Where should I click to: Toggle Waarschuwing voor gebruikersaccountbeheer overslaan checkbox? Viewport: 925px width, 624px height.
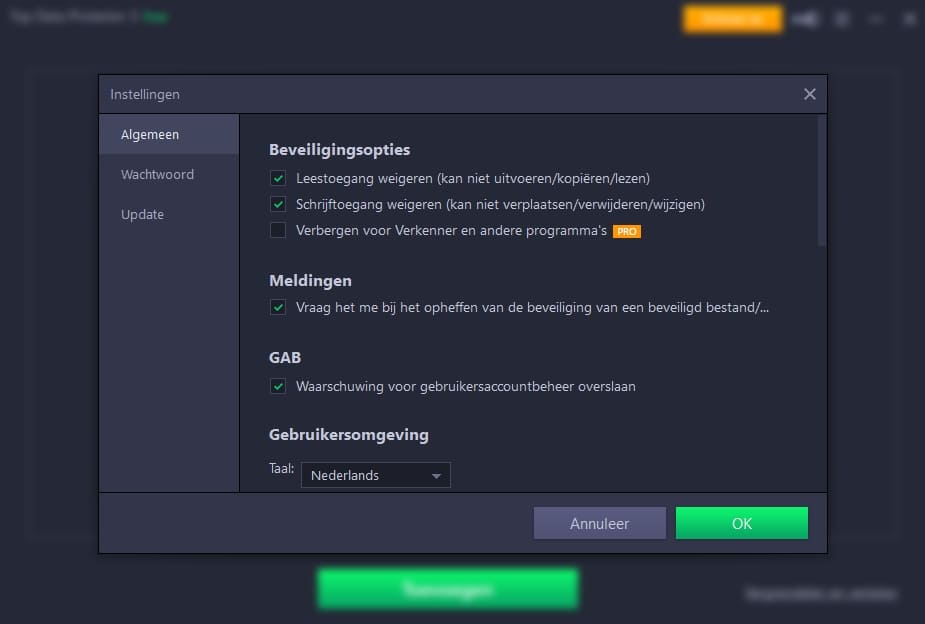click(278, 386)
